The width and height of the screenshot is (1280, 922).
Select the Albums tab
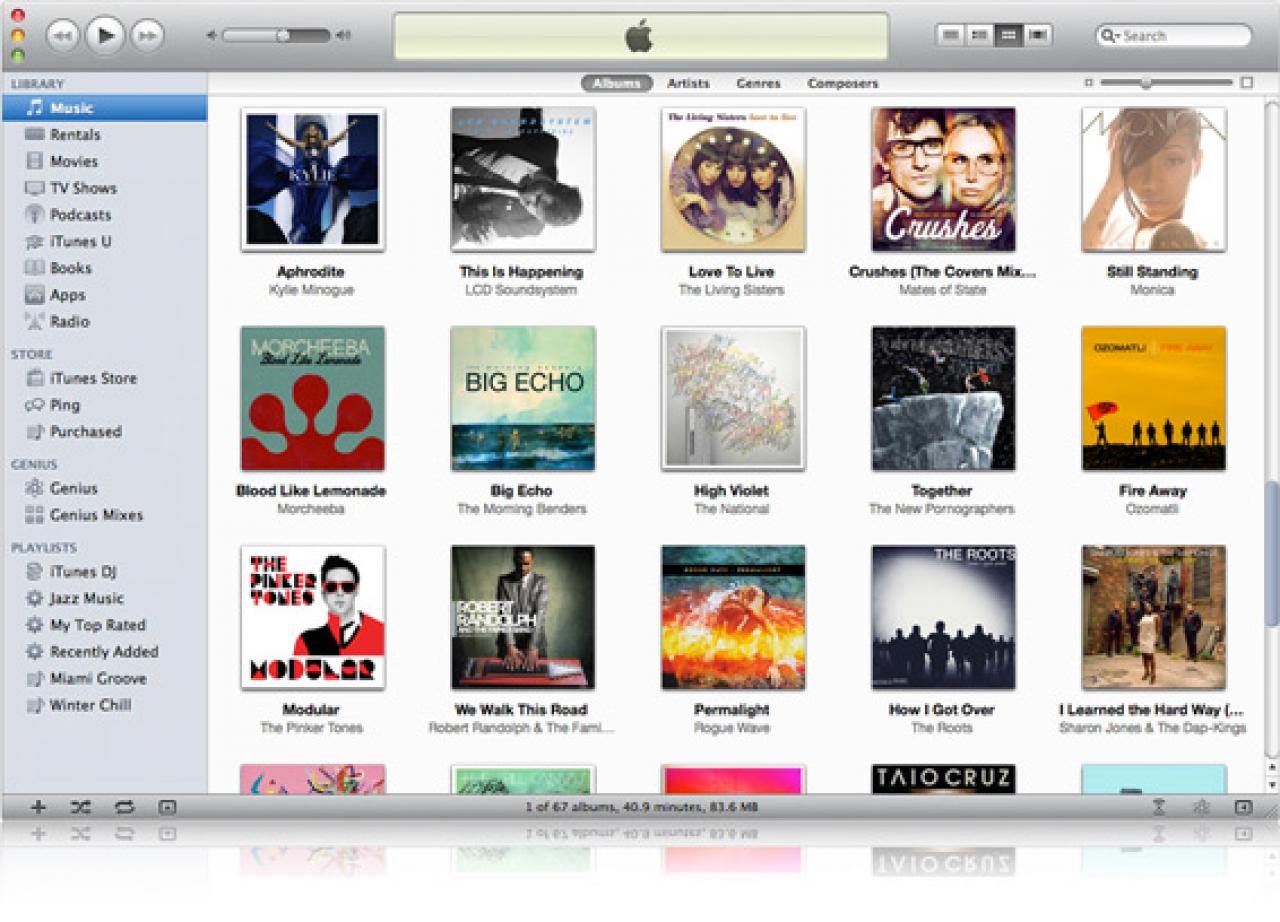[616, 83]
